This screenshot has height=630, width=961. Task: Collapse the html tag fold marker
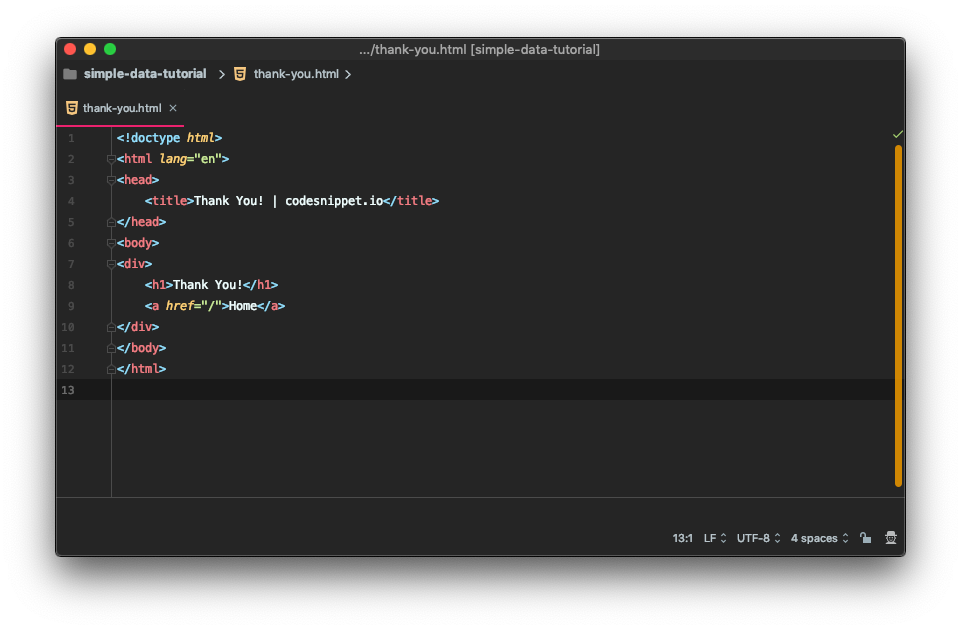tap(111, 159)
